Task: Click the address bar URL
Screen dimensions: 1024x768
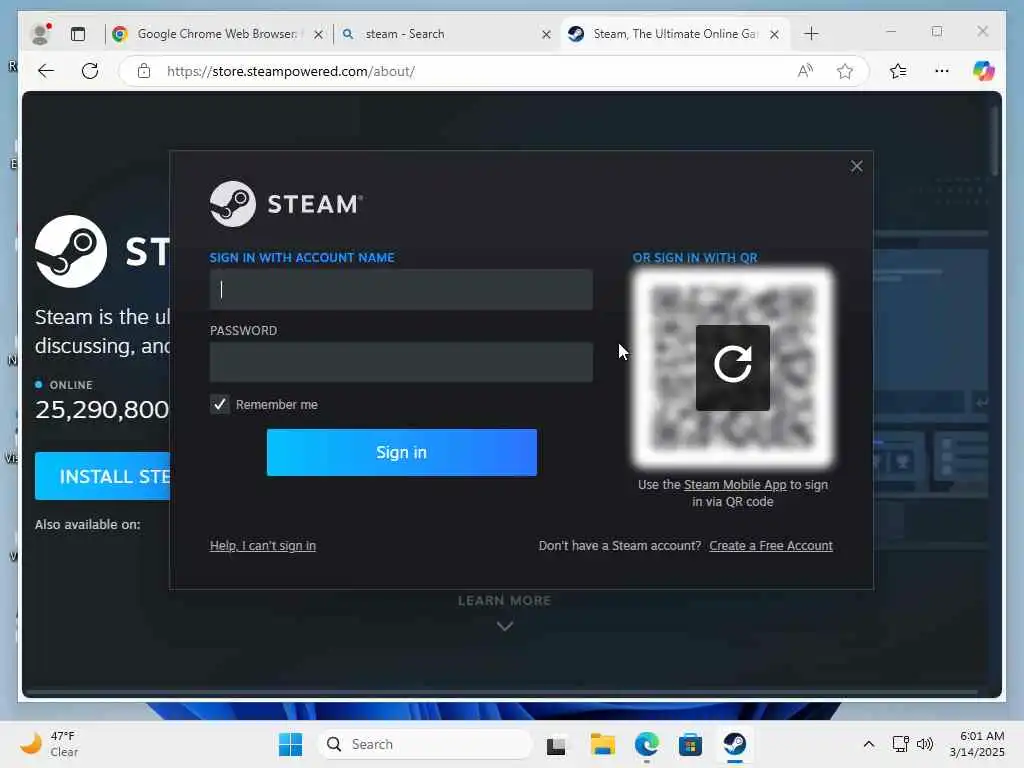Action: click(291, 71)
